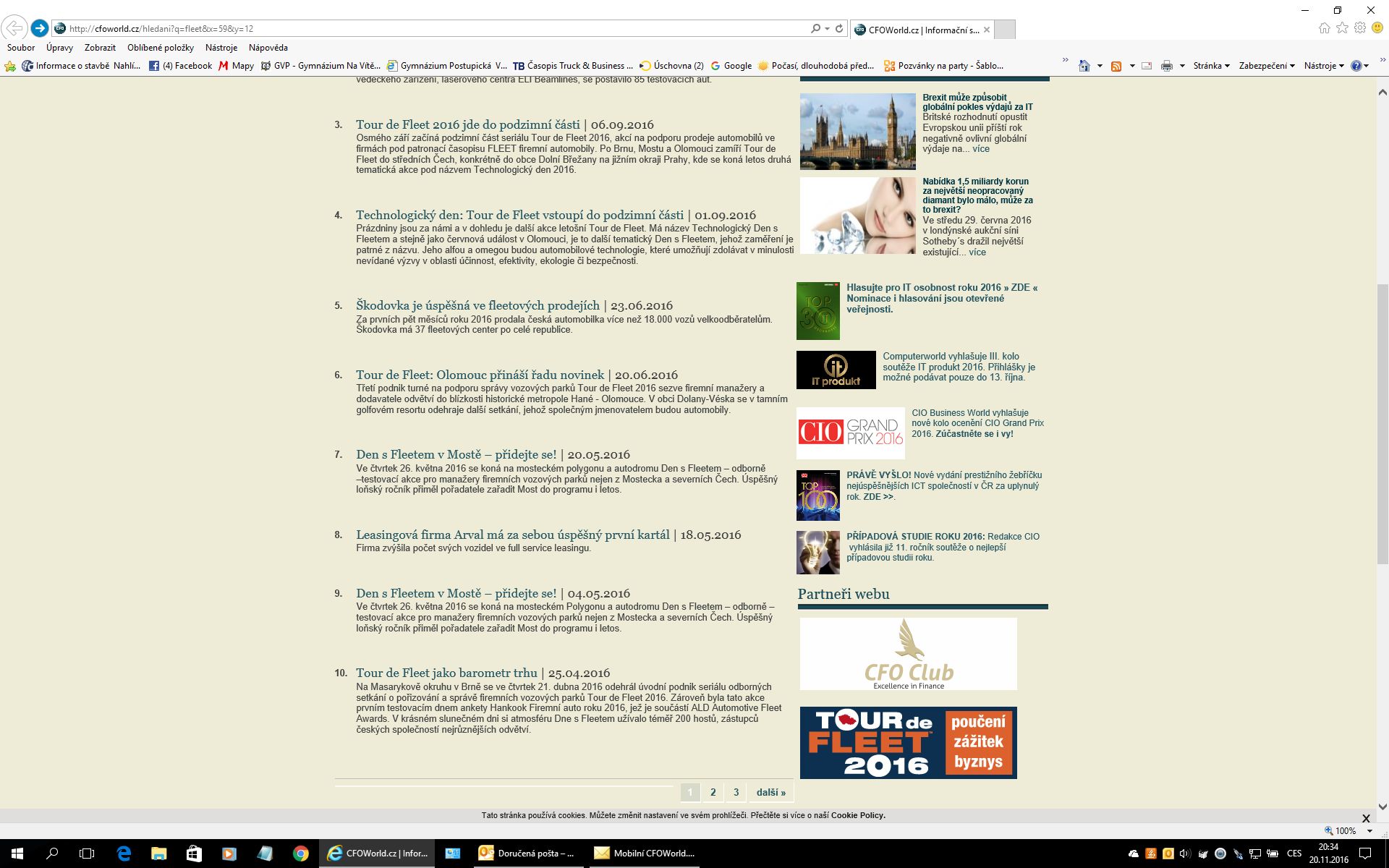The height and width of the screenshot is (868, 1389).
Task: Launch Microsoft Edge from the taskbar
Action: [124, 854]
